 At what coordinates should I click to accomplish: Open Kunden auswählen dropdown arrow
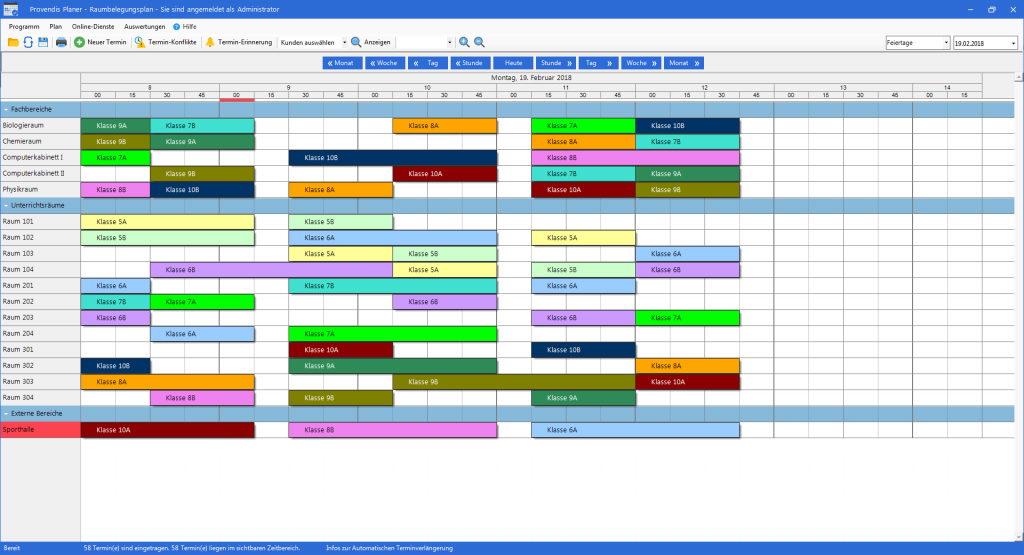point(345,42)
